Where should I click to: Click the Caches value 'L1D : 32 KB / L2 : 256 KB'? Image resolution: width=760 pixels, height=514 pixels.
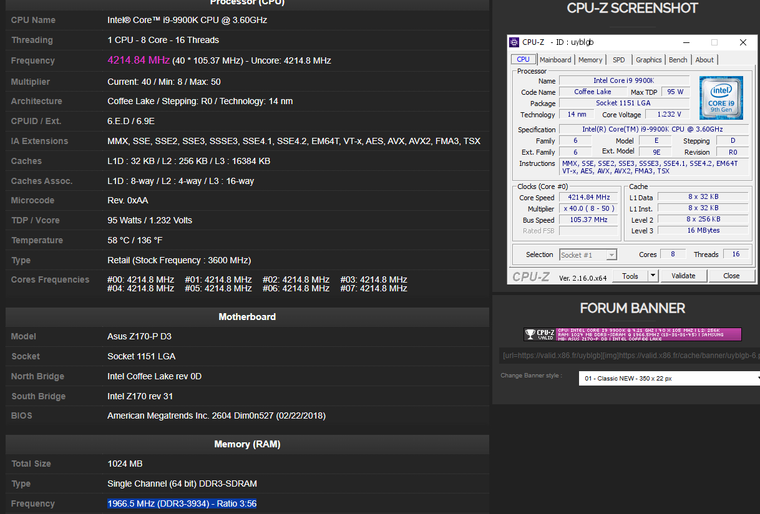tap(189, 161)
